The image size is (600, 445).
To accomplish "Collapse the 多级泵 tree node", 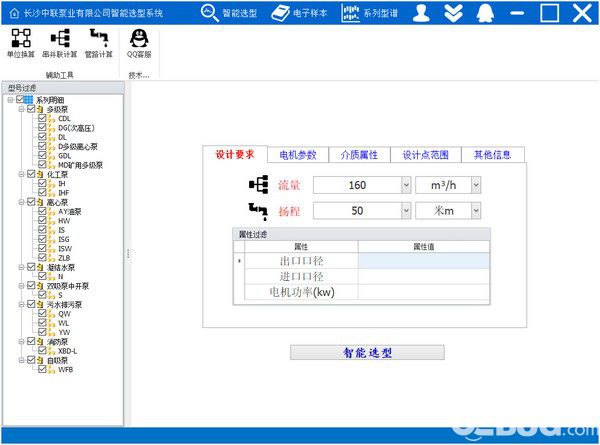I will 21,109.
